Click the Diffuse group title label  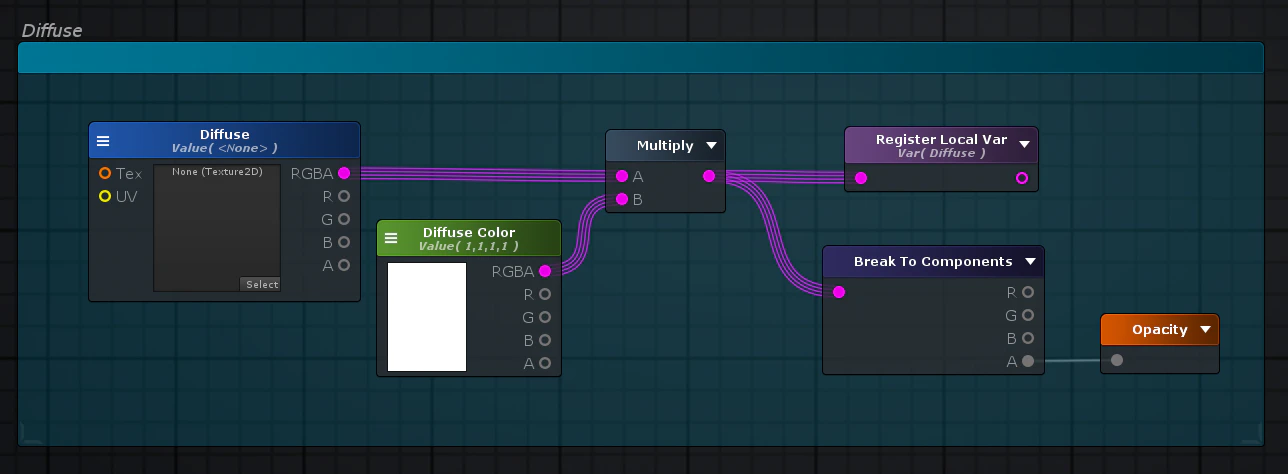[x=52, y=31]
